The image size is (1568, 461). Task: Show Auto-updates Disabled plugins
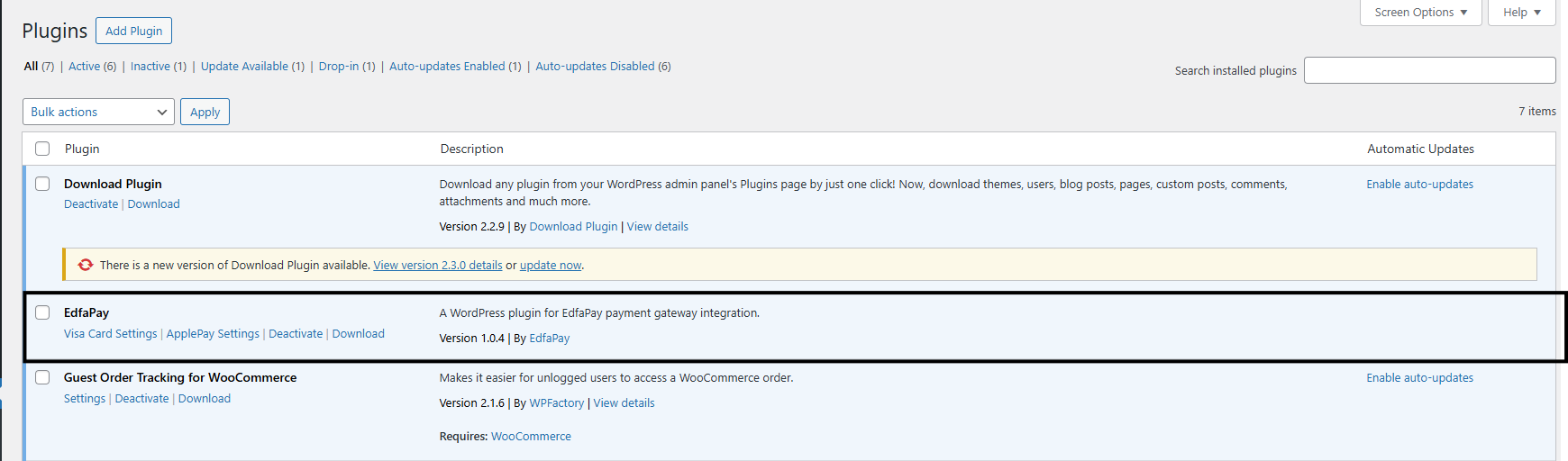tap(595, 66)
